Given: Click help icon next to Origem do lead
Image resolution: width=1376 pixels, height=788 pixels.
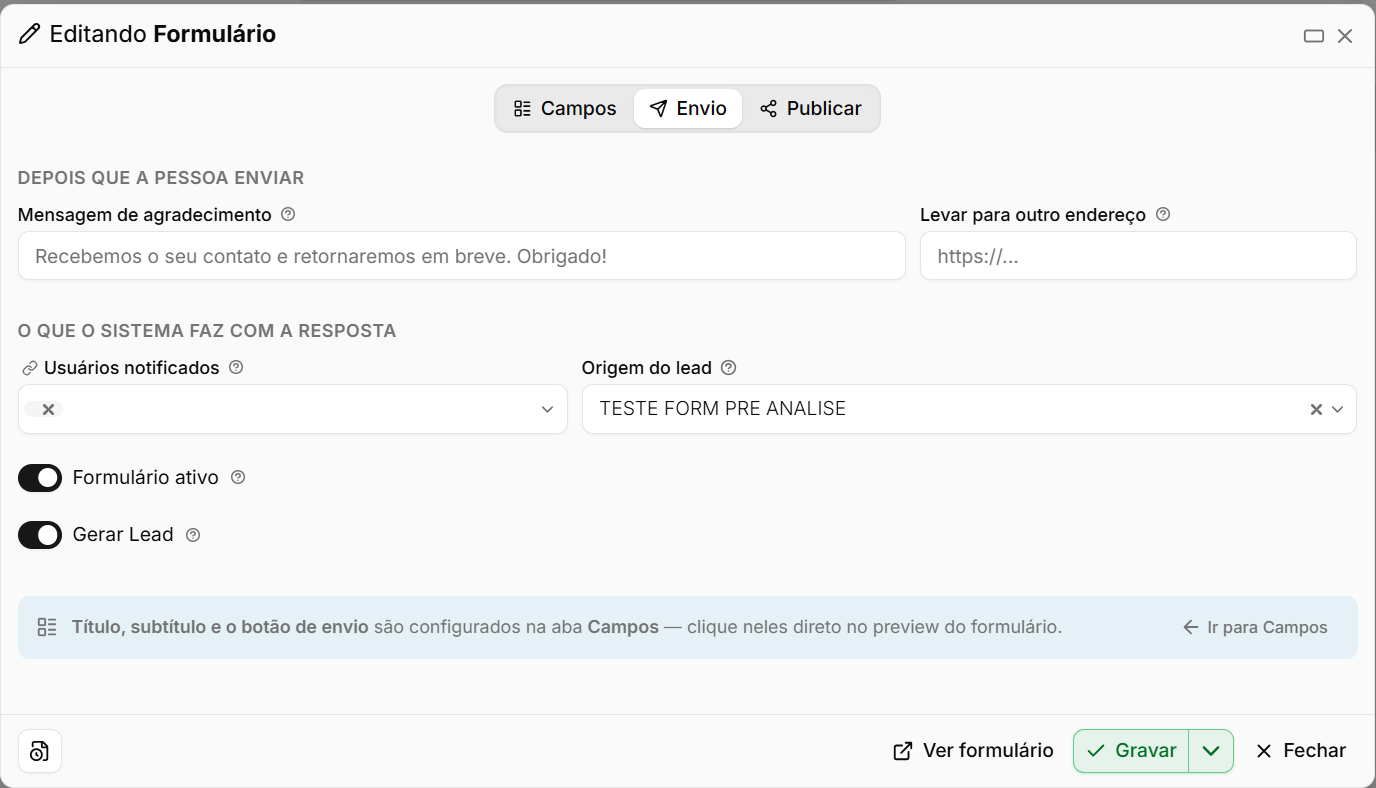Looking at the screenshot, I should [729, 367].
